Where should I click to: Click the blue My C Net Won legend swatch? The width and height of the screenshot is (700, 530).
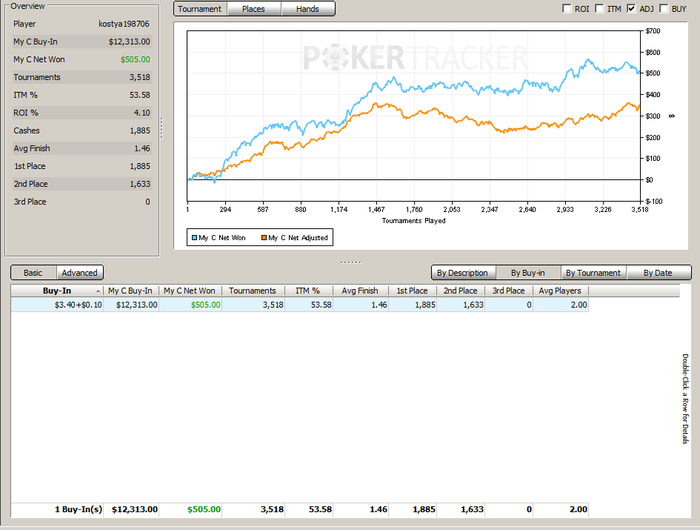pyautogui.click(x=195, y=238)
